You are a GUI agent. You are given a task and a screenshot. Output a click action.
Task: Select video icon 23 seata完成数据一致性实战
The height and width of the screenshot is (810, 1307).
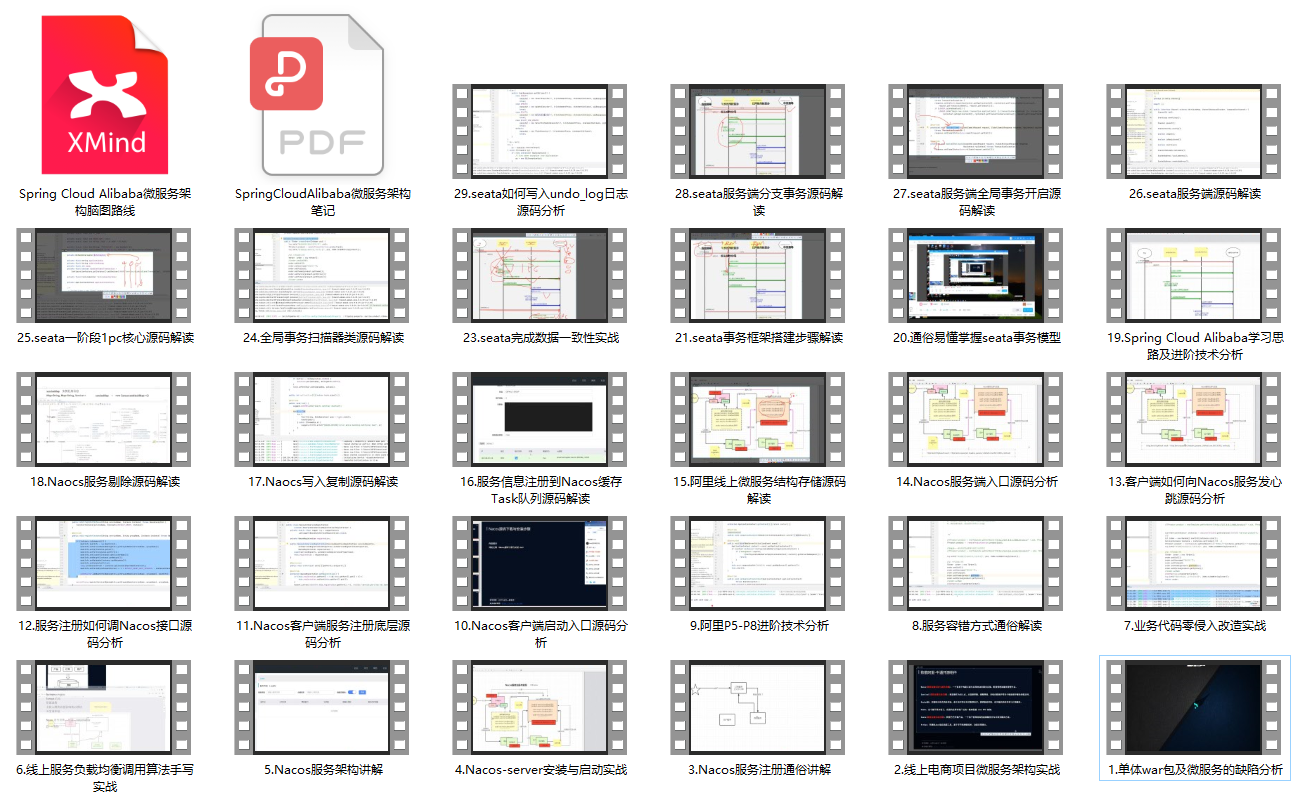point(541,275)
